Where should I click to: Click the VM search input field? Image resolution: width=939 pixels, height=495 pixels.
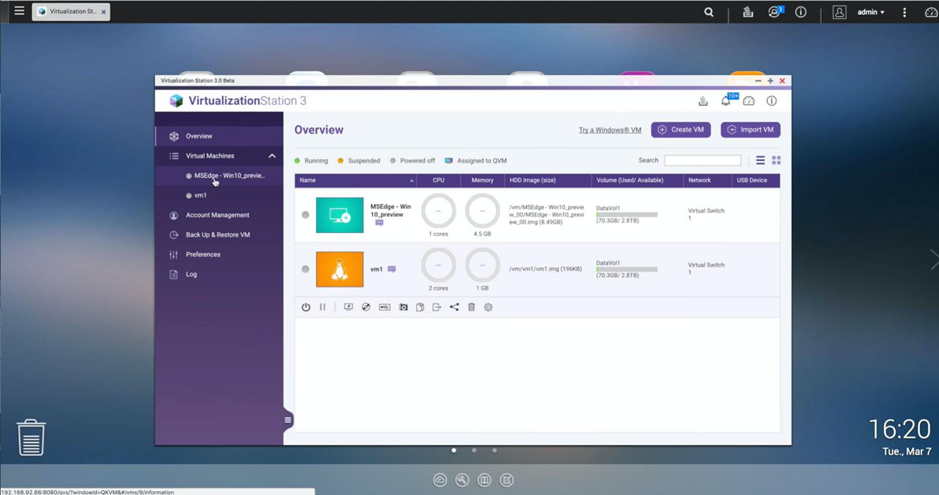point(702,160)
